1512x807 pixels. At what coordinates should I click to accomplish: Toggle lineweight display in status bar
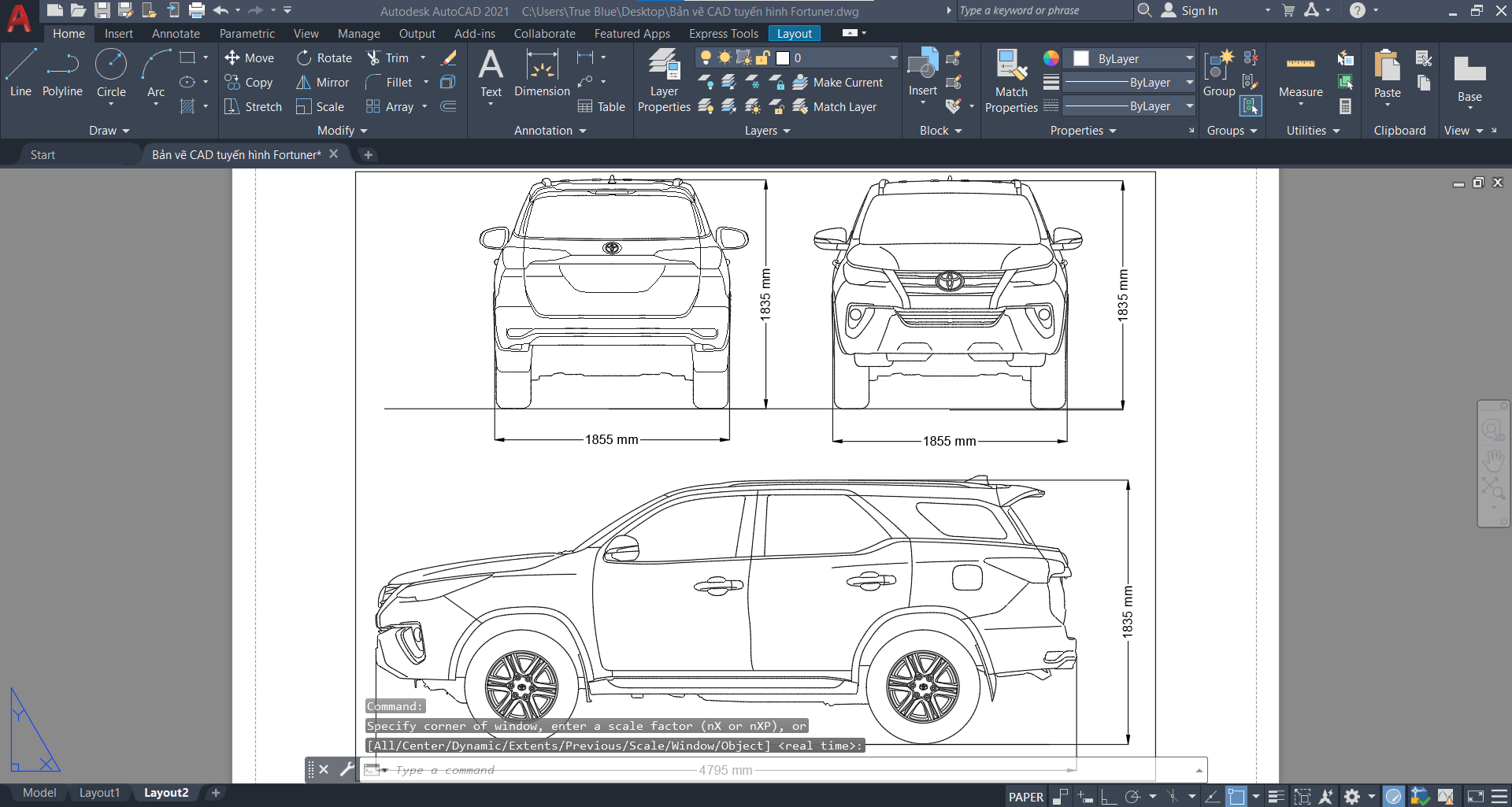(x=1277, y=797)
